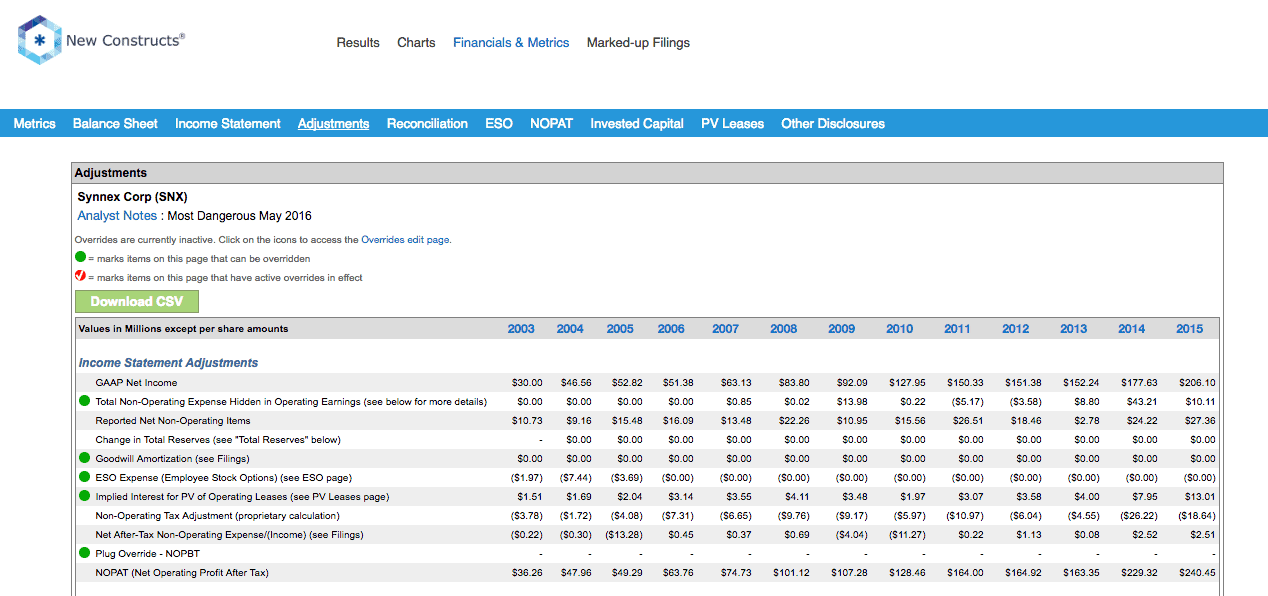Image resolution: width=1268 pixels, height=596 pixels.
Task: Click NOPAT 2015 value $240.45
Action: [1197, 573]
